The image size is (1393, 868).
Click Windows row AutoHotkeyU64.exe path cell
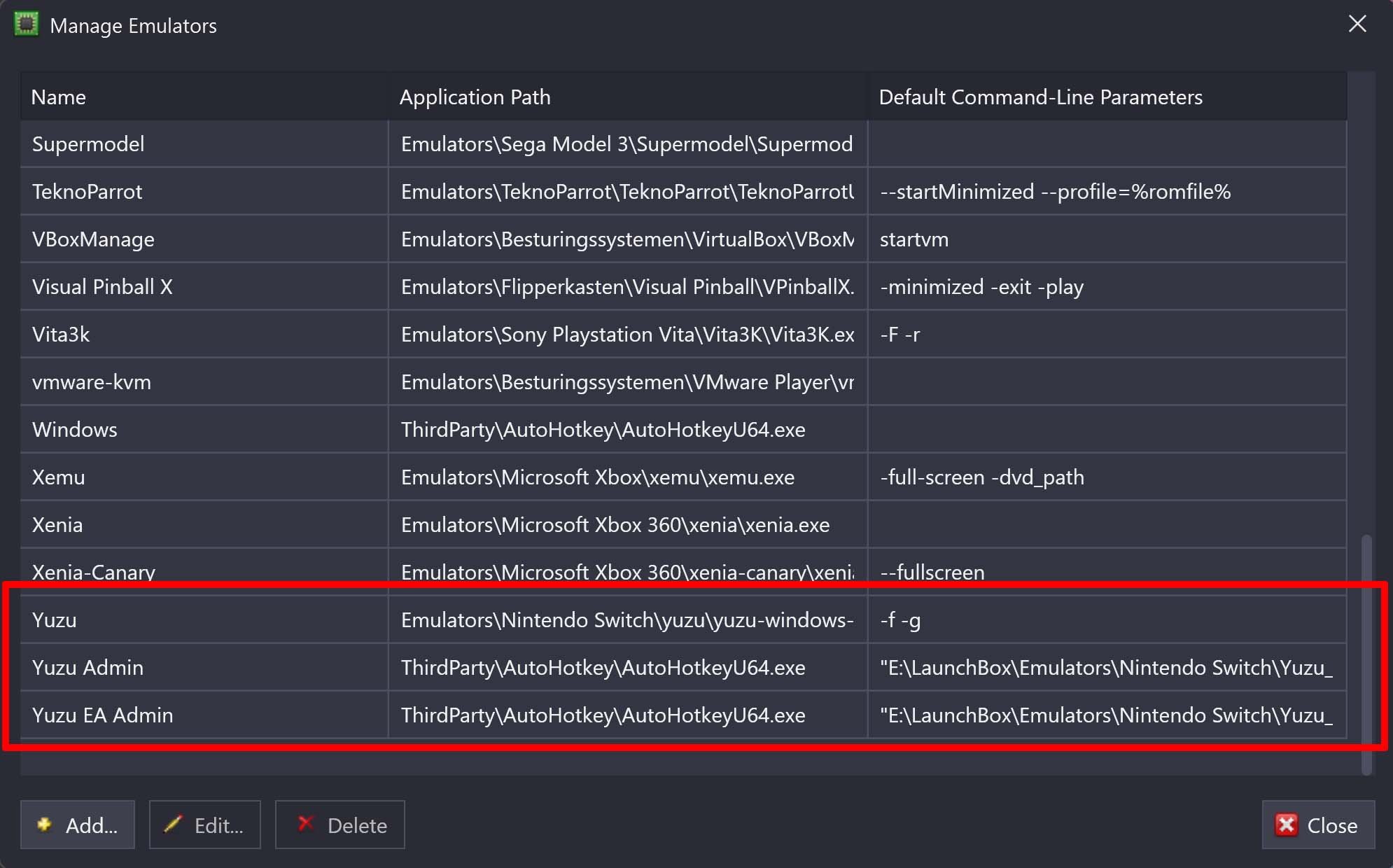[628, 429]
